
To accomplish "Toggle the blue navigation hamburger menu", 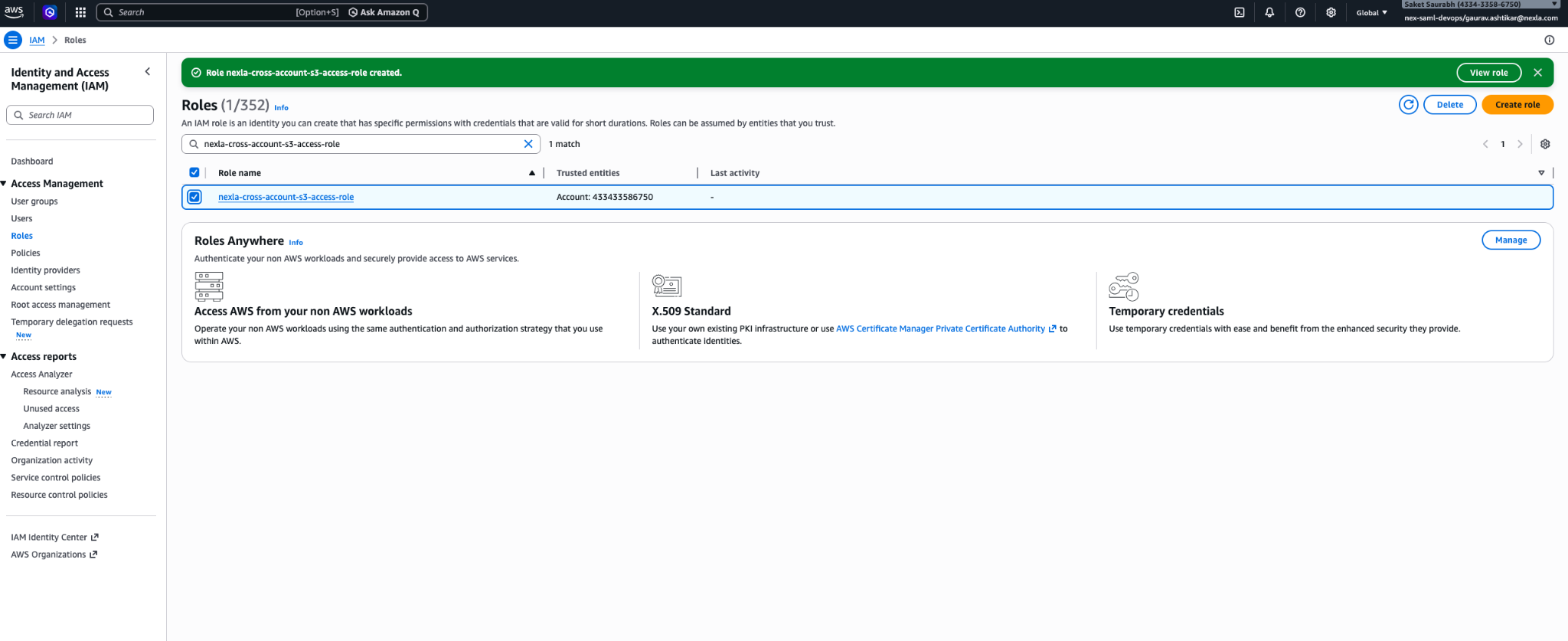I will [13, 40].
